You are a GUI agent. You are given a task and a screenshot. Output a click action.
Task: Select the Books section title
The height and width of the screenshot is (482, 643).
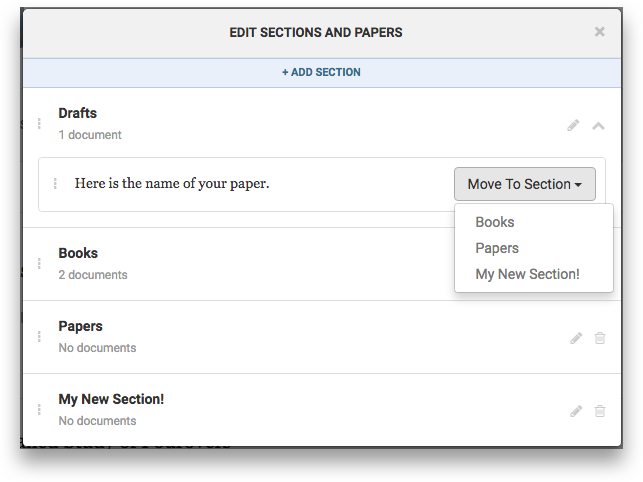(x=78, y=253)
